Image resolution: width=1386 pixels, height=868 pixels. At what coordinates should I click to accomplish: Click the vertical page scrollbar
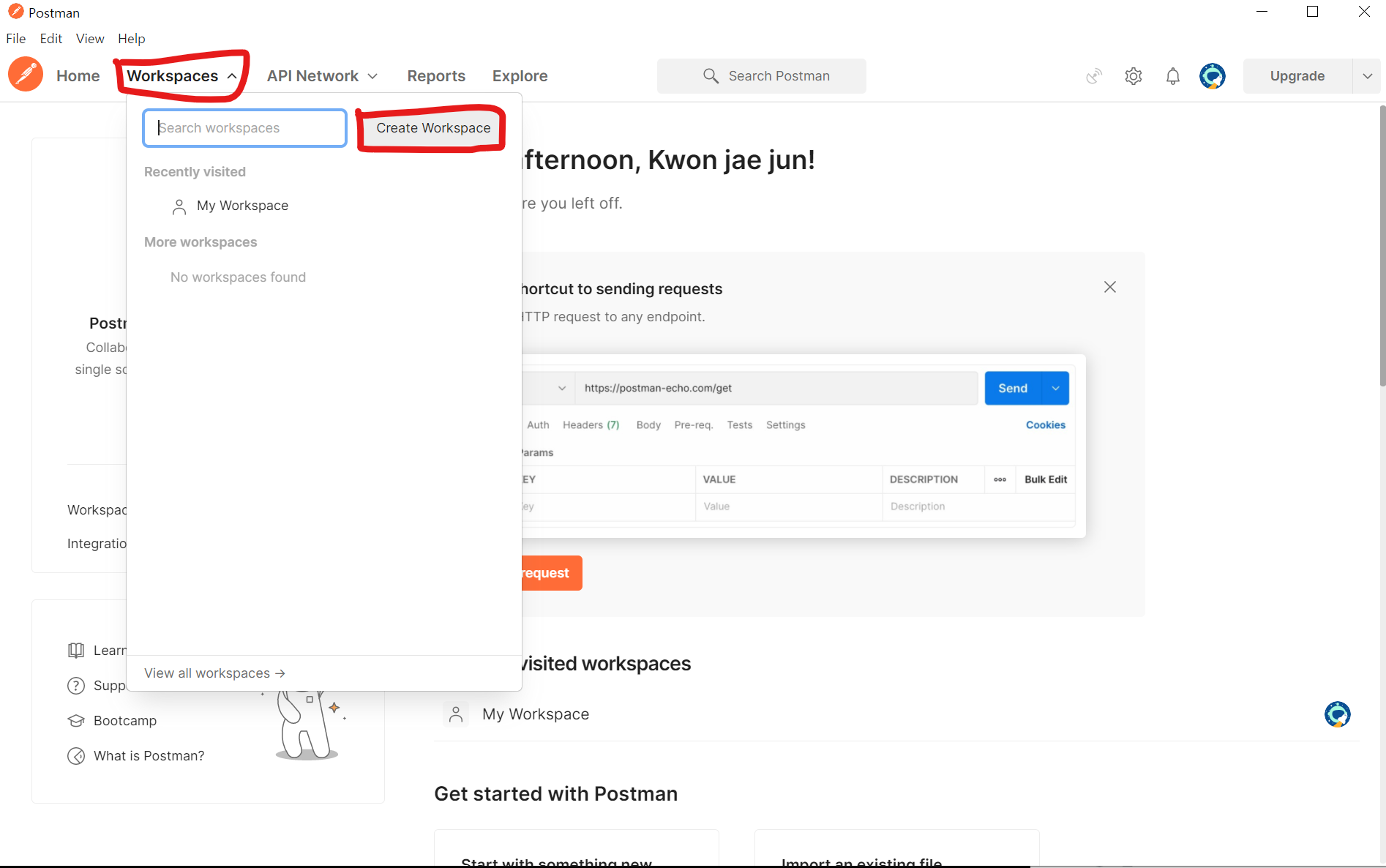[x=1382, y=245]
